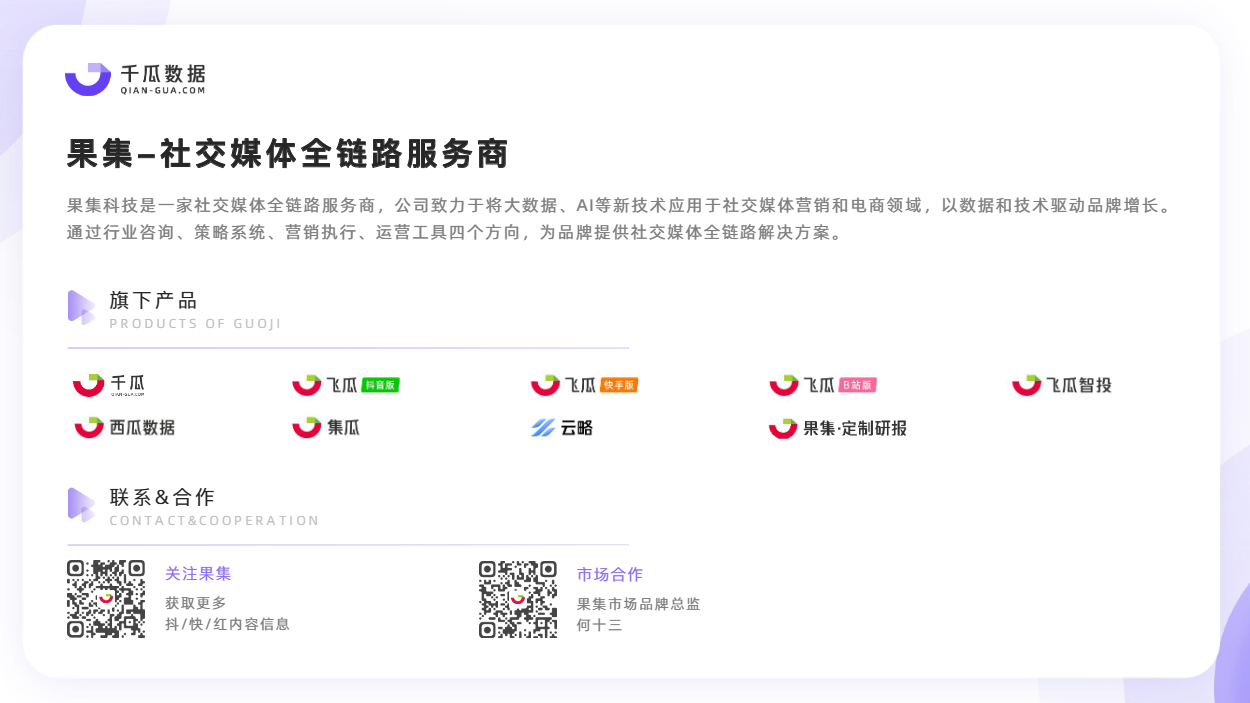
Task: Click the main title 果集–社交媒体全链路服务商
Action: click(x=288, y=154)
